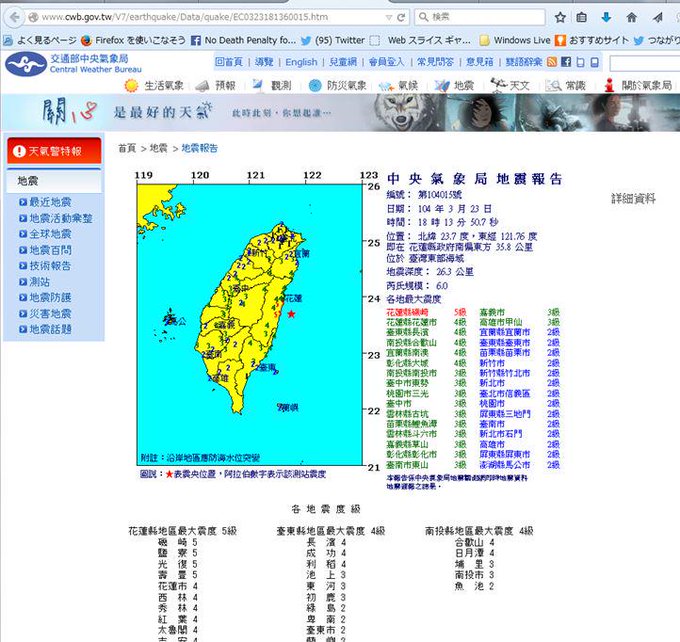Click the 地震 sidebar section header
The image size is (680, 642).
54,180
